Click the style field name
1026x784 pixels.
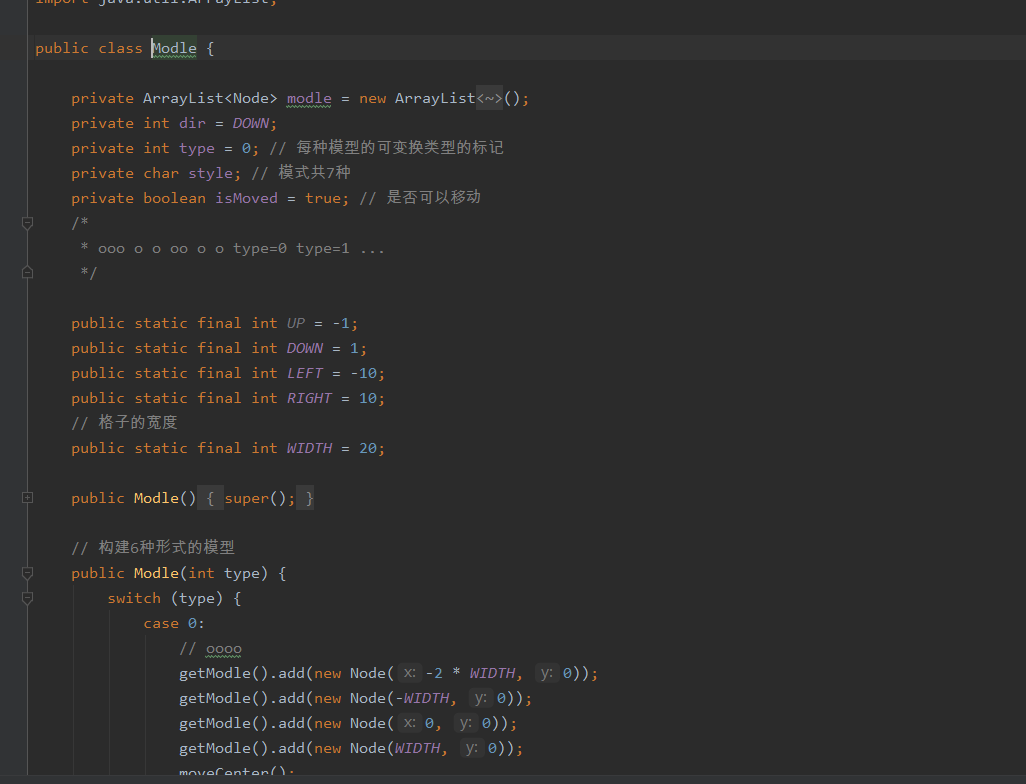210,173
